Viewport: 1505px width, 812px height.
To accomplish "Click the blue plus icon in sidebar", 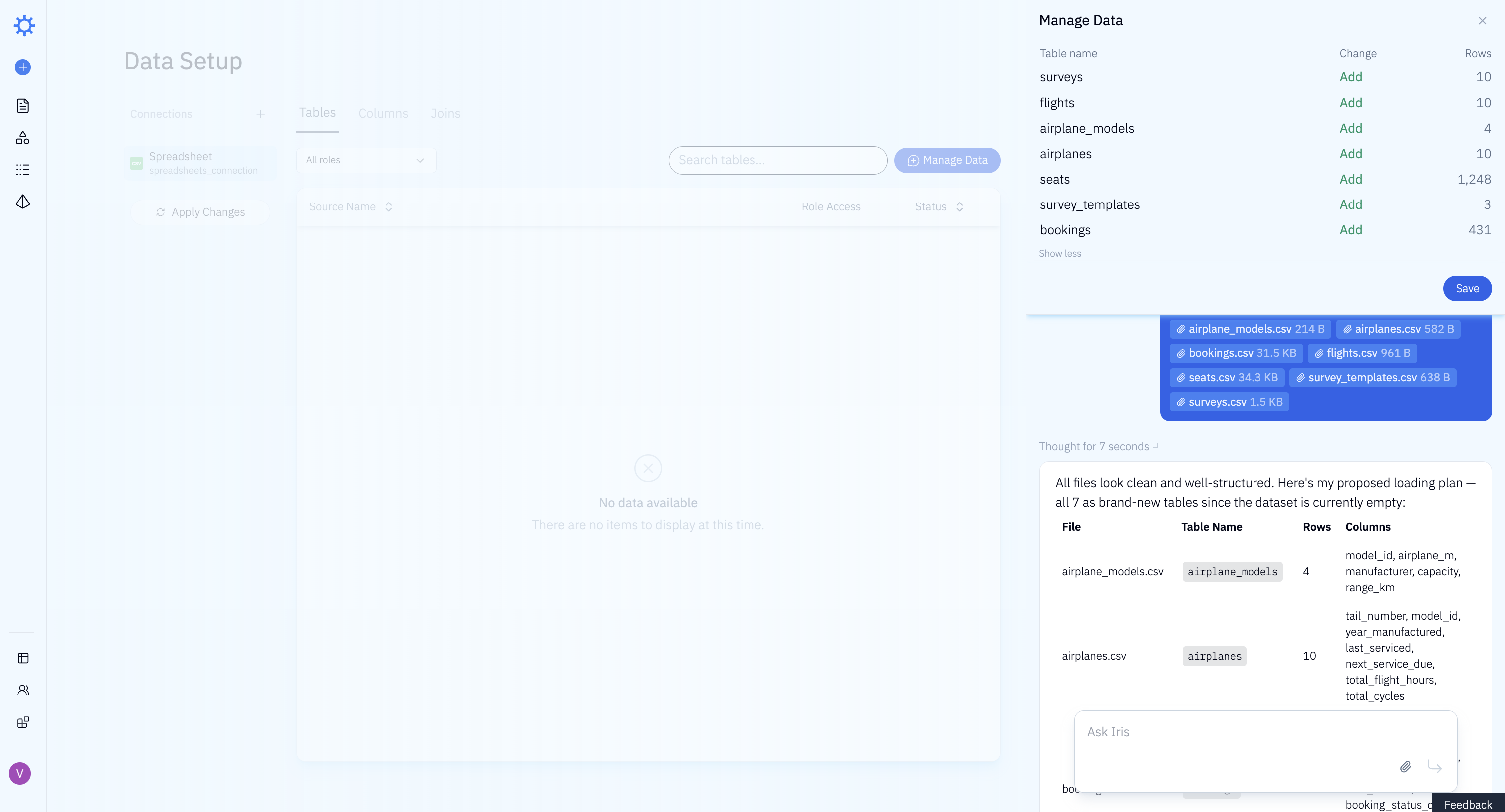I will click(x=23, y=67).
